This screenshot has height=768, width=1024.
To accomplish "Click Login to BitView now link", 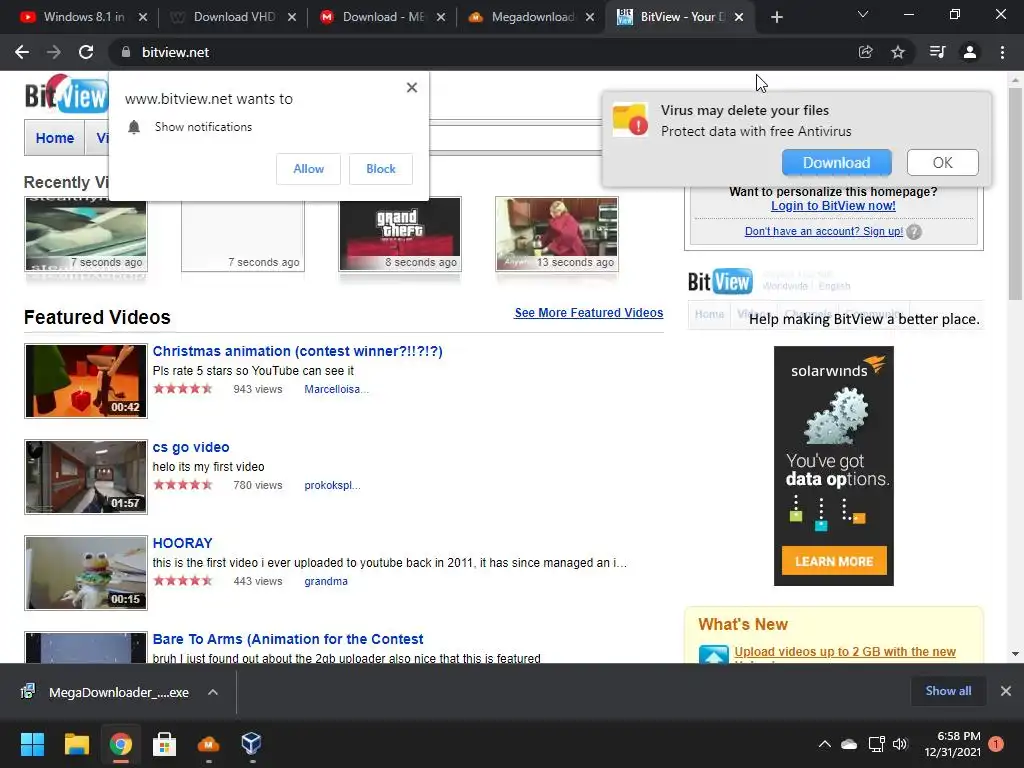I will coord(833,206).
